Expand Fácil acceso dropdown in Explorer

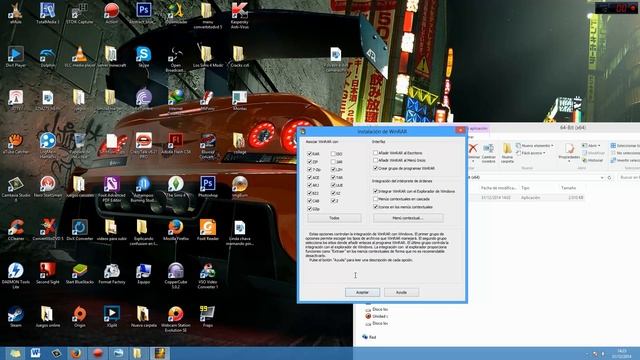[531, 153]
